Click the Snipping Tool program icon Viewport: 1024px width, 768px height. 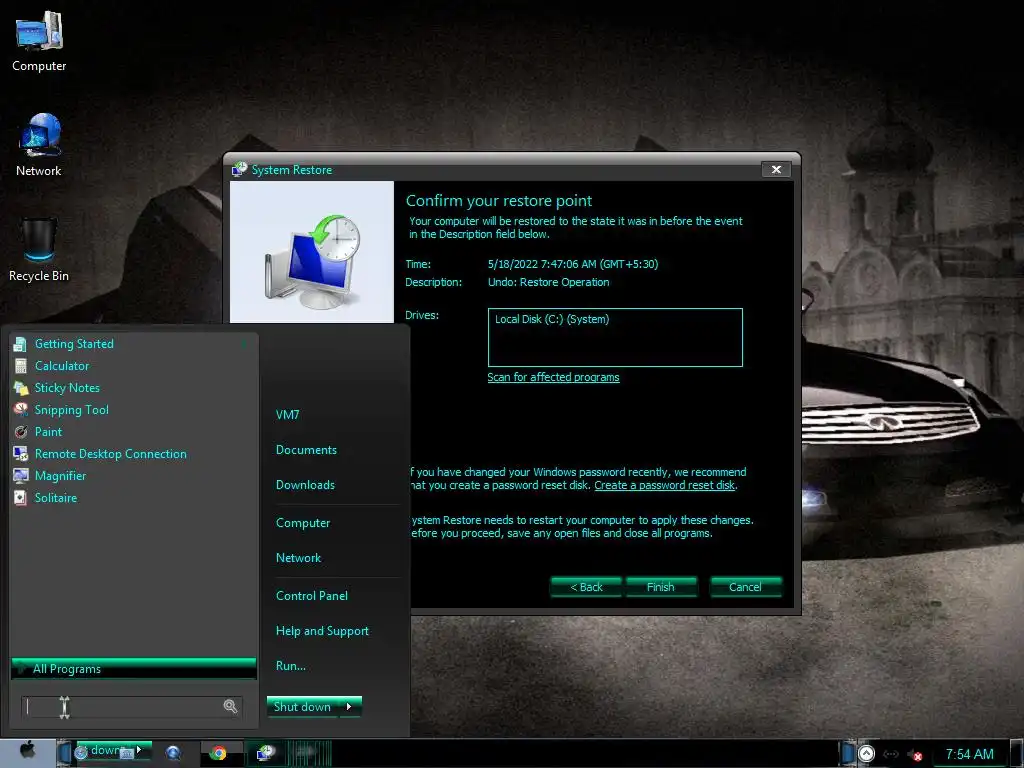(20, 409)
